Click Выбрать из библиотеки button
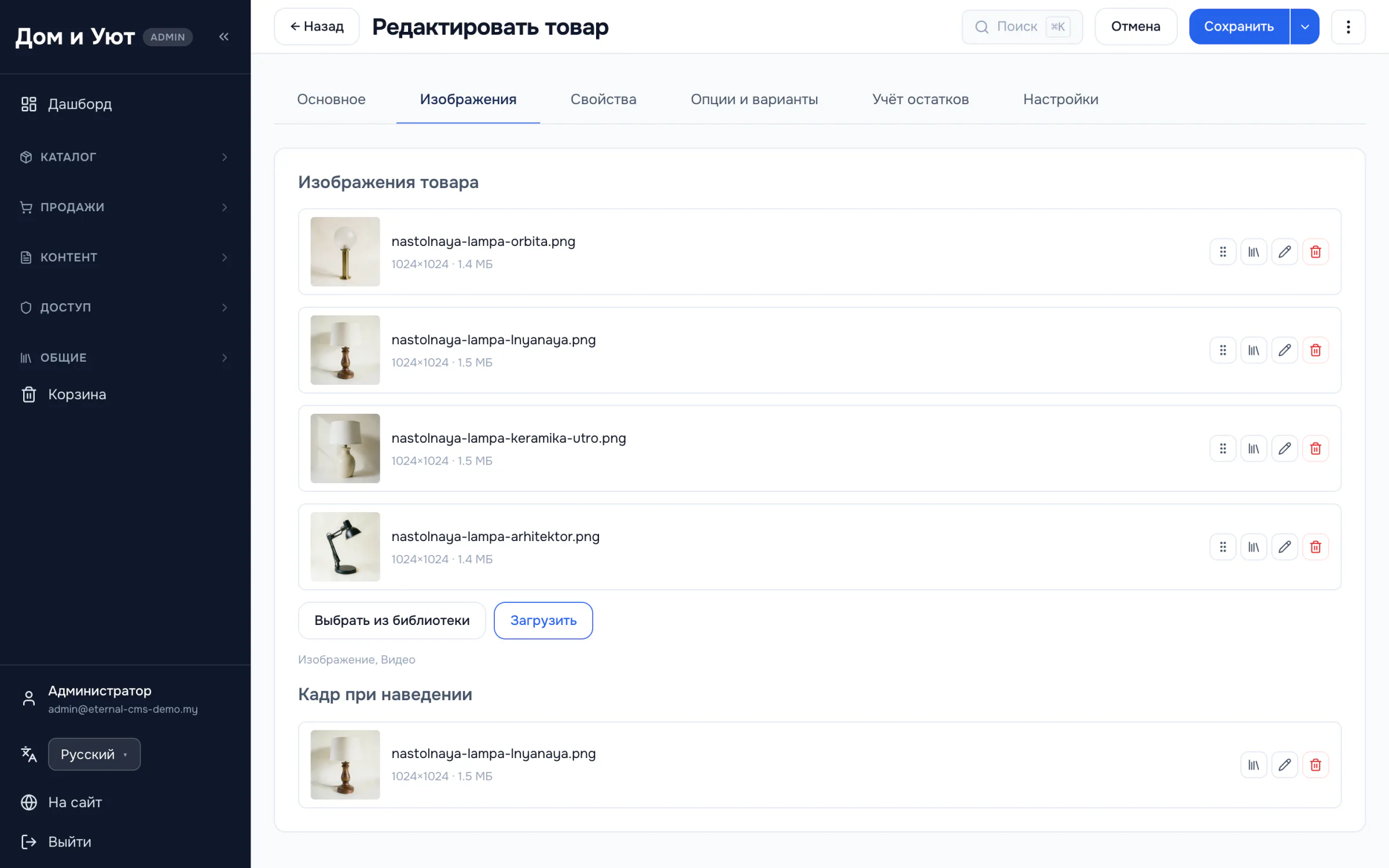This screenshot has height=868, width=1389. [x=392, y=620]
